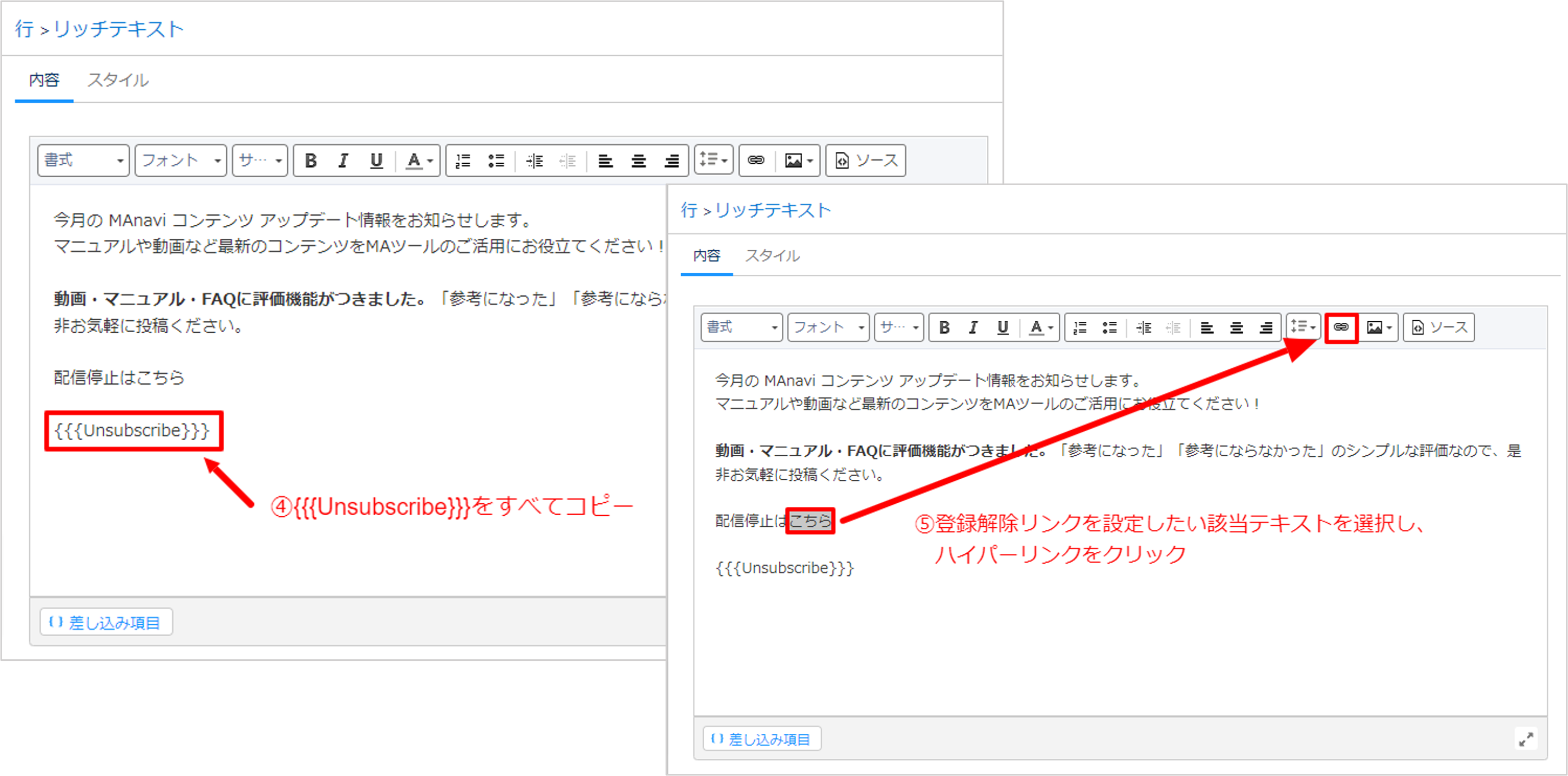Click the hyperlink icon in front editor

(1341, 327)
